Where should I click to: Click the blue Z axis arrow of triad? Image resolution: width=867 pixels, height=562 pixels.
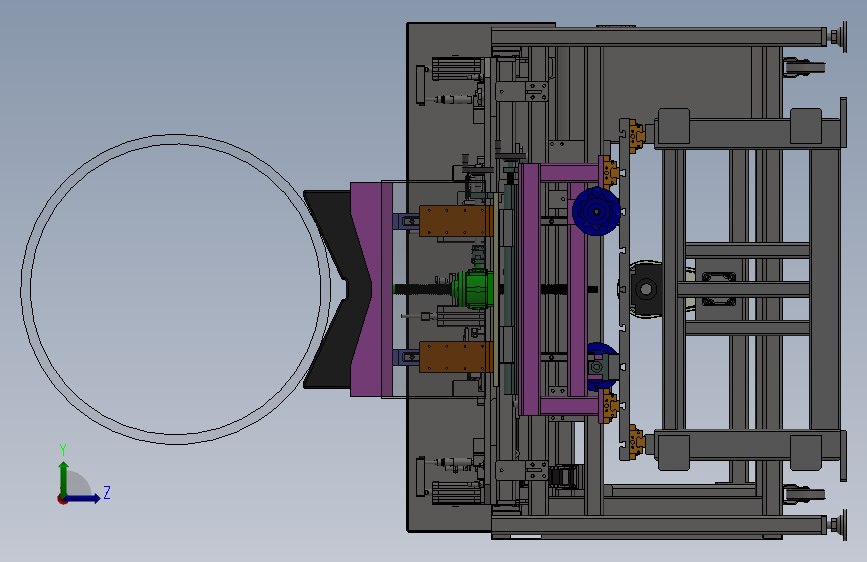[83, 498]
